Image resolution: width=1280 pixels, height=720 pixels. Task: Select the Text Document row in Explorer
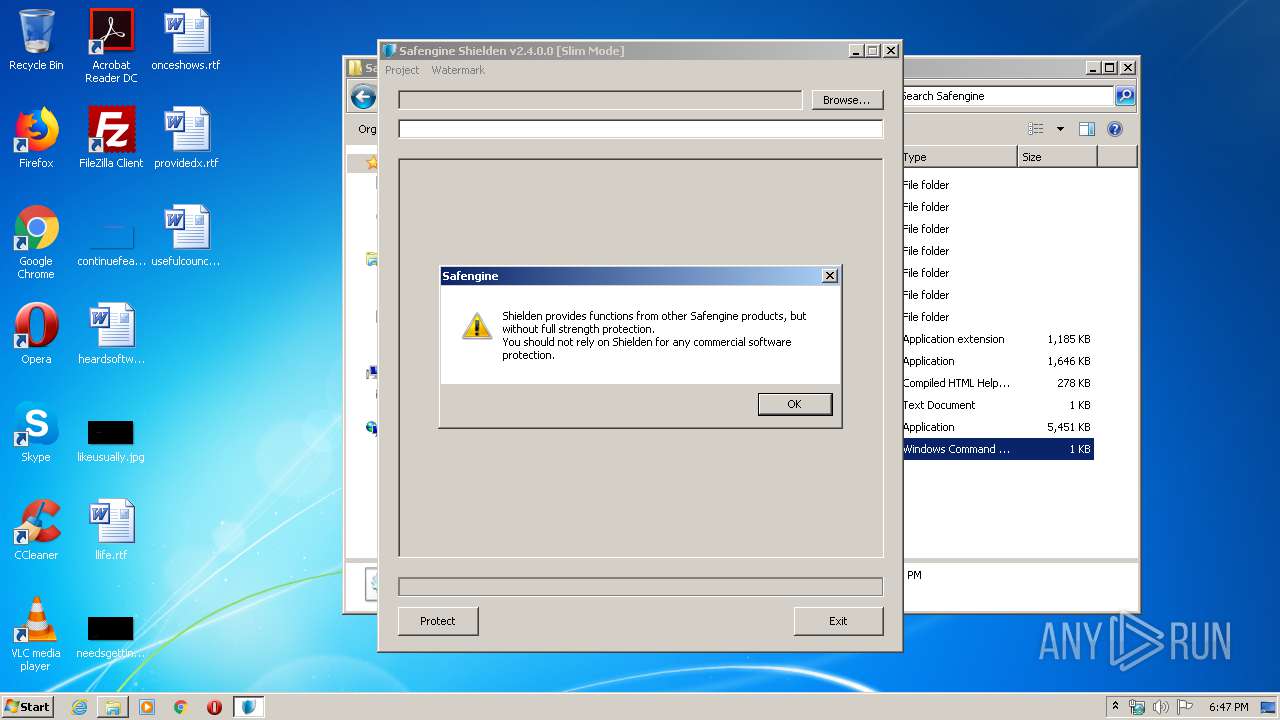pos(997,405)
